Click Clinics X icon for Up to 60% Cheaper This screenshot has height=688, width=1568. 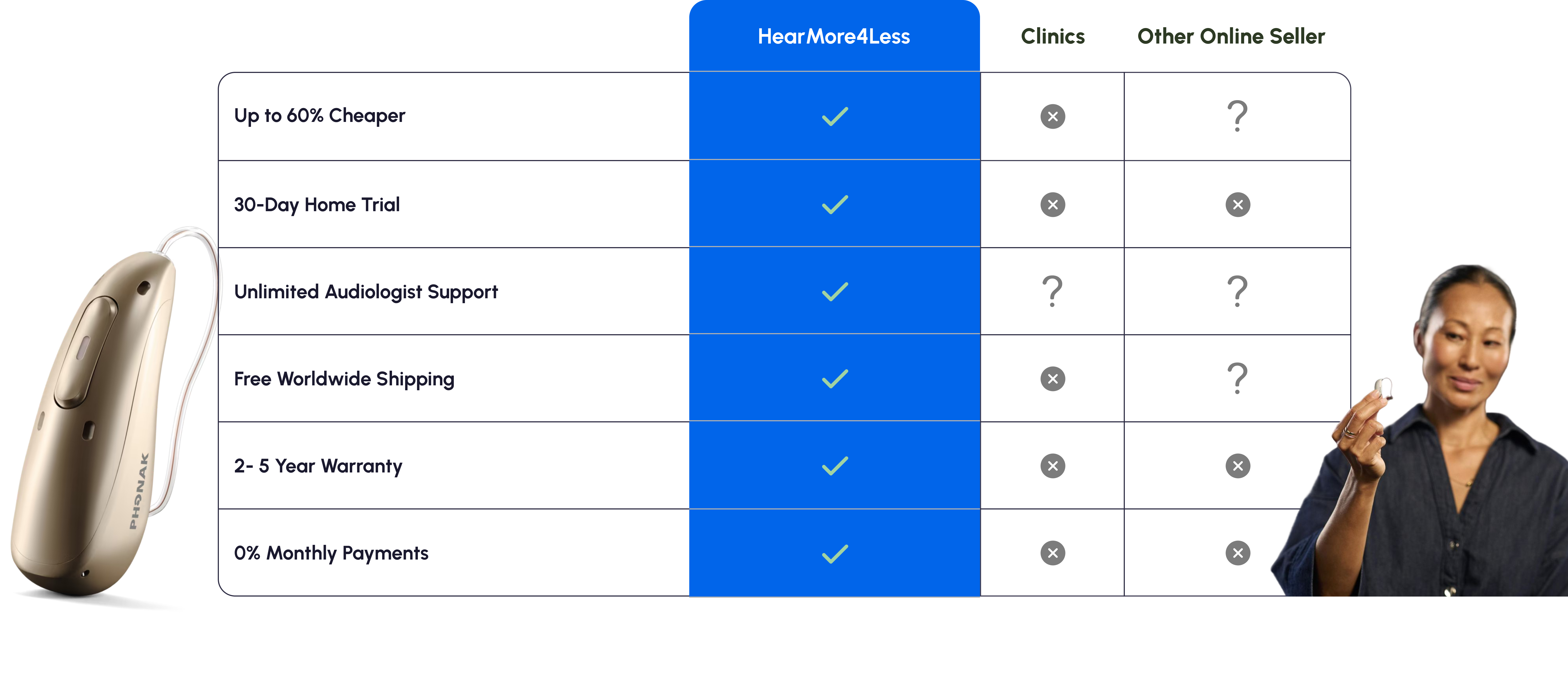(1052, 116)
